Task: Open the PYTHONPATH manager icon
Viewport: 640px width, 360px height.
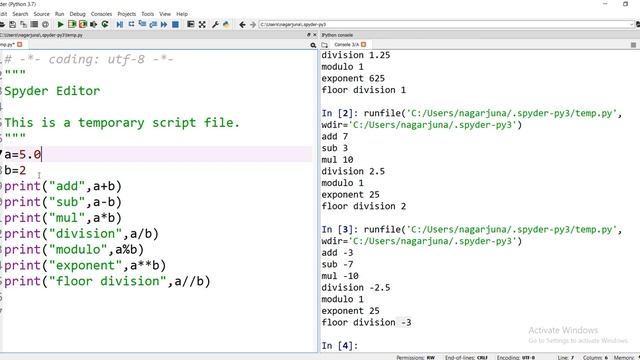Action: point(226,24)
